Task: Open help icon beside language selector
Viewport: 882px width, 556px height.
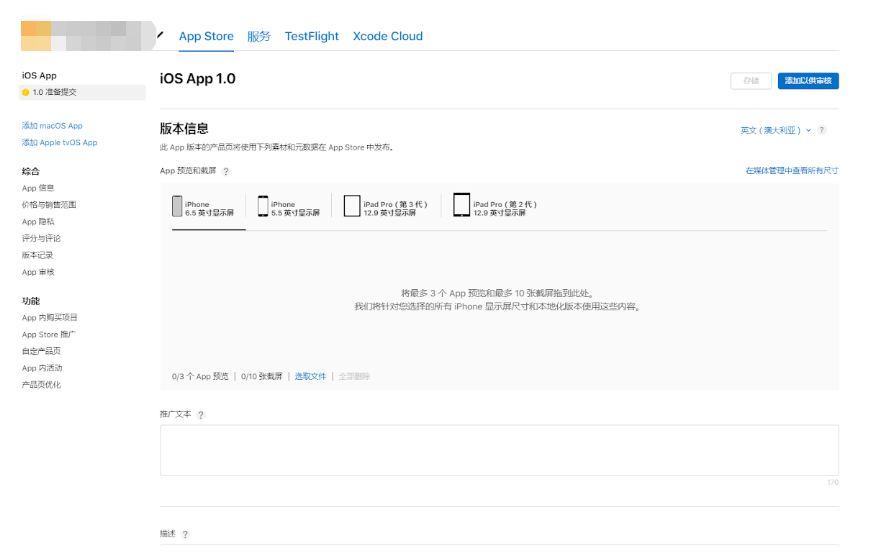Action: point(822,130)
